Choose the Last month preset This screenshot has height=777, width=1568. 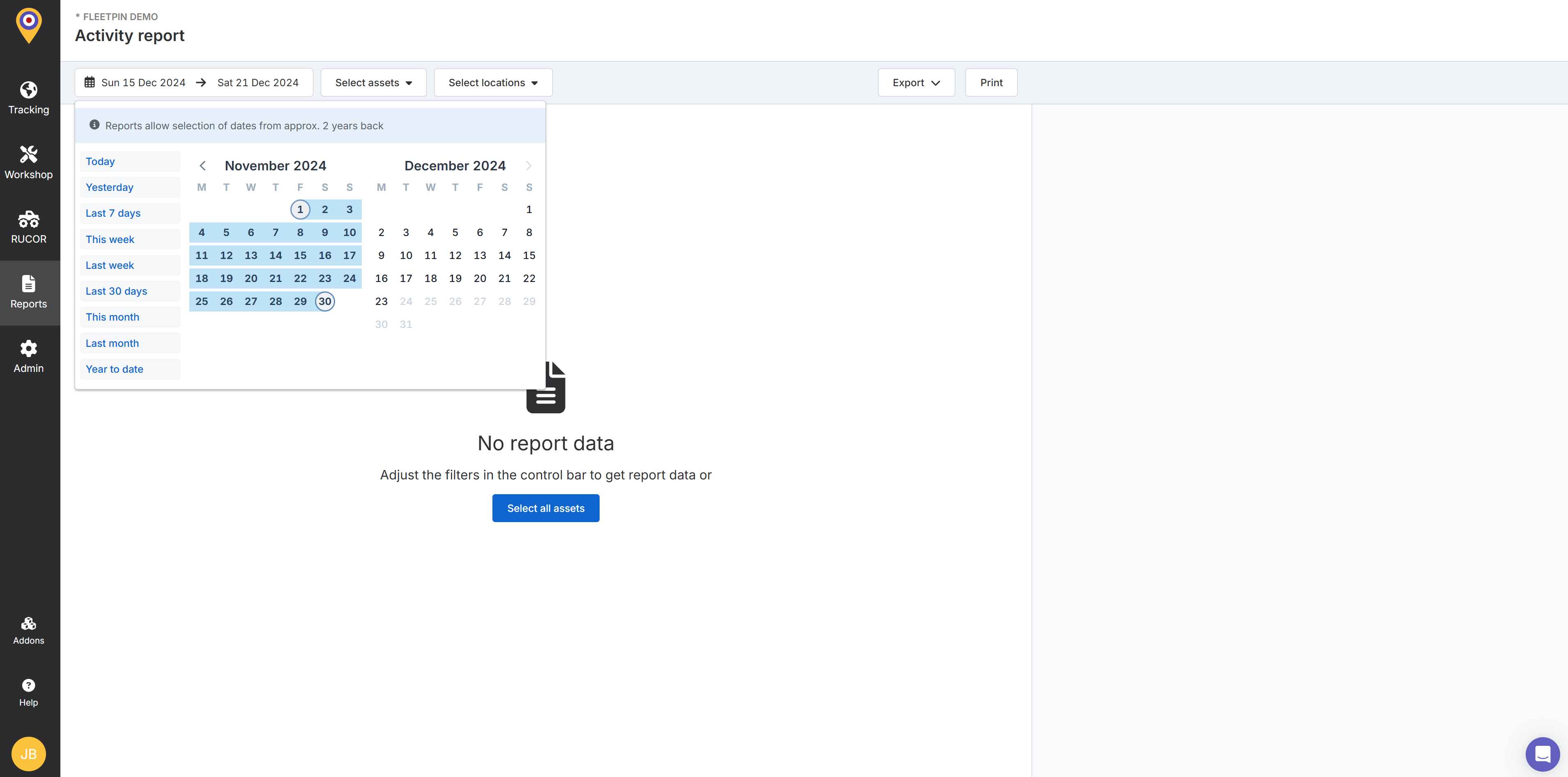[130, 343]
